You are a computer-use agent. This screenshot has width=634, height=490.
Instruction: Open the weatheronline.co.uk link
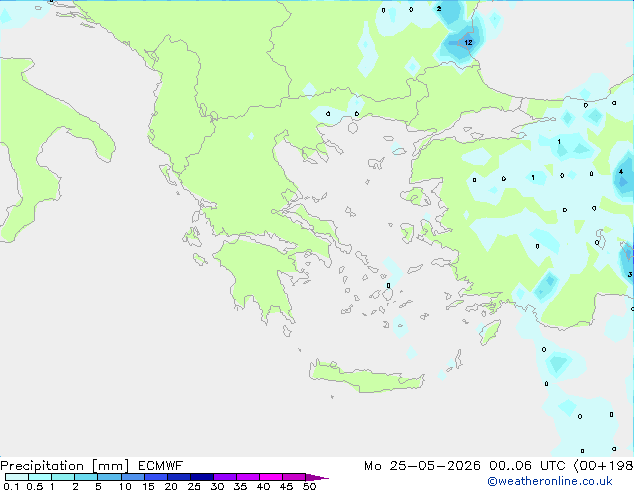point(550,481)
